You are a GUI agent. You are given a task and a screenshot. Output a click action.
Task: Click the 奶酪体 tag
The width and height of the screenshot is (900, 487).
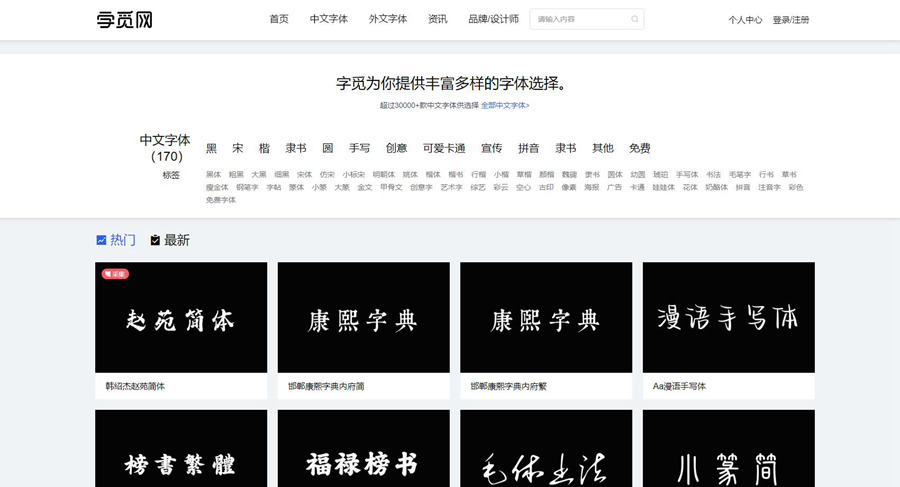tap(717, 187)
